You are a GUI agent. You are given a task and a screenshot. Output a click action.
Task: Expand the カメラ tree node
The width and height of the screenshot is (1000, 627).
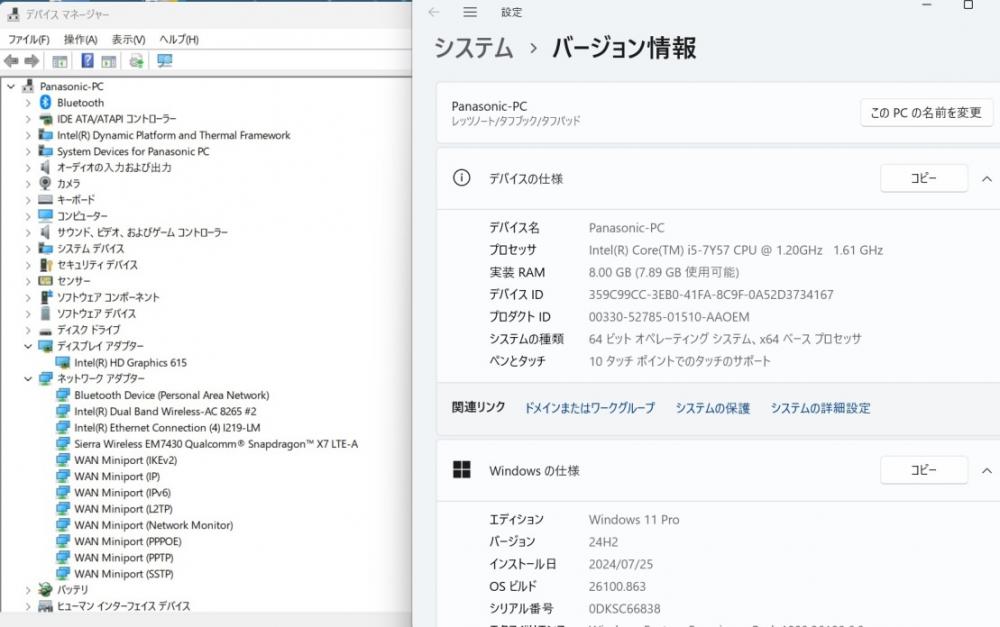[x=28, y=184]
